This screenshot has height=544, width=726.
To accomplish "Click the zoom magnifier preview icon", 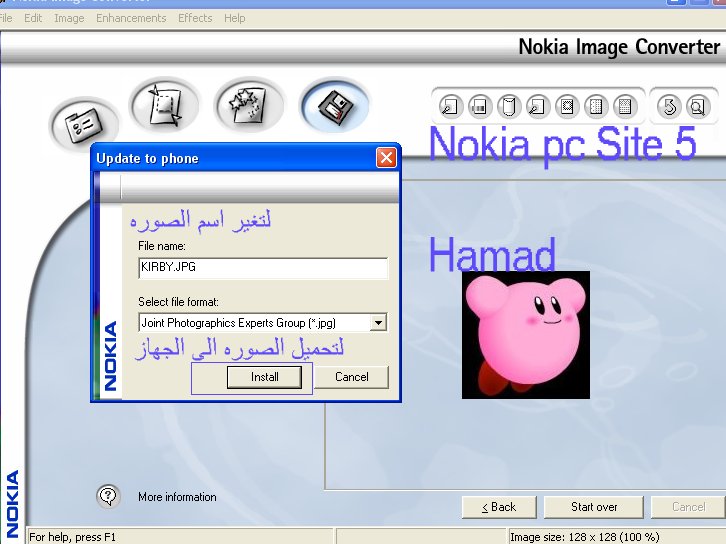I will 698,106.
